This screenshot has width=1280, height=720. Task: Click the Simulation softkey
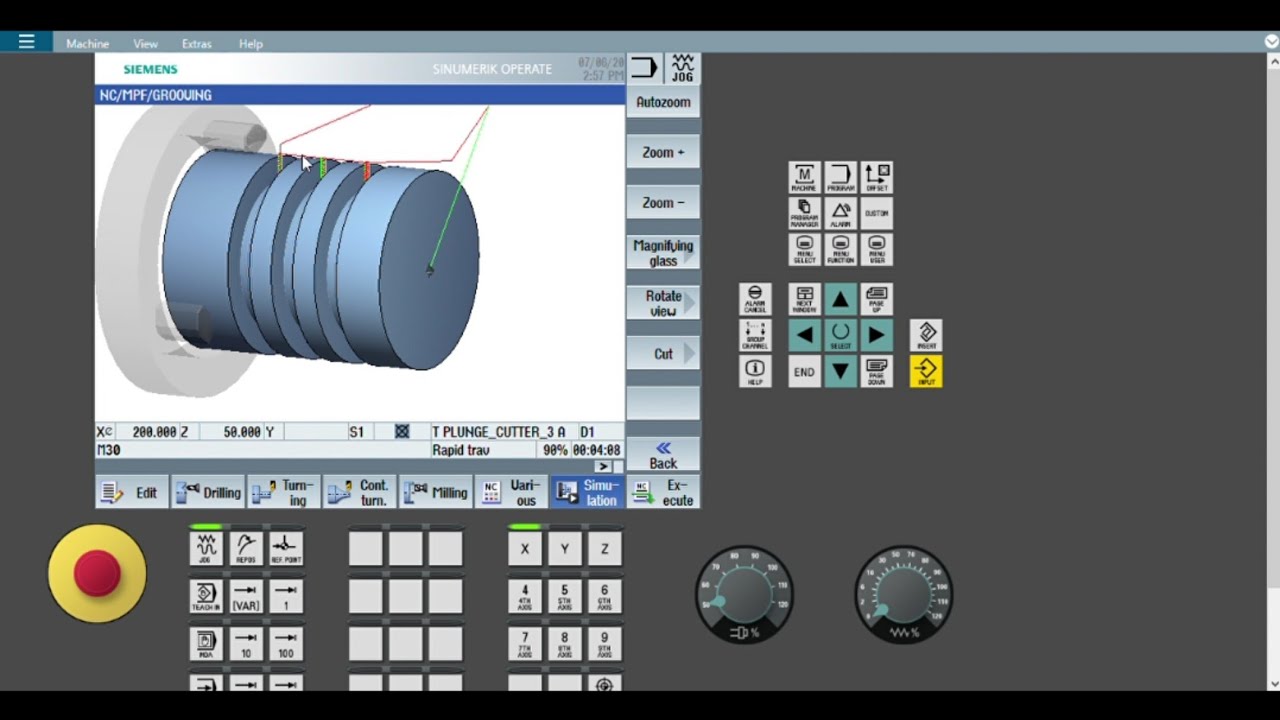[x=588, y=492]
